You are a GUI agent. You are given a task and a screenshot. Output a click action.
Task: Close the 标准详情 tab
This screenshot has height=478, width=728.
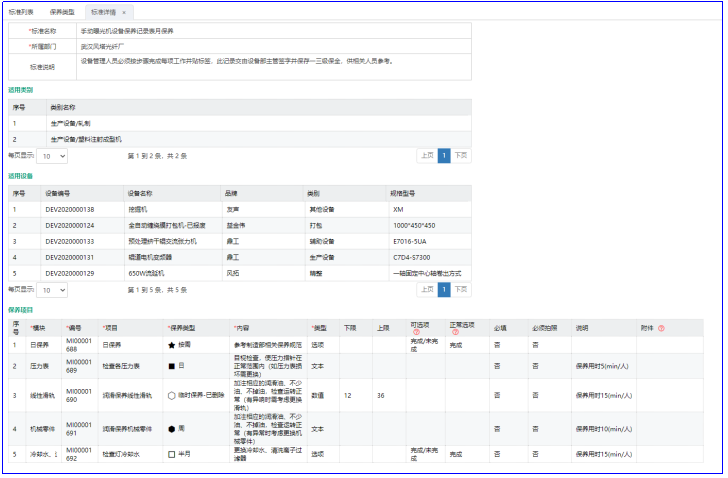click(123, 12)
